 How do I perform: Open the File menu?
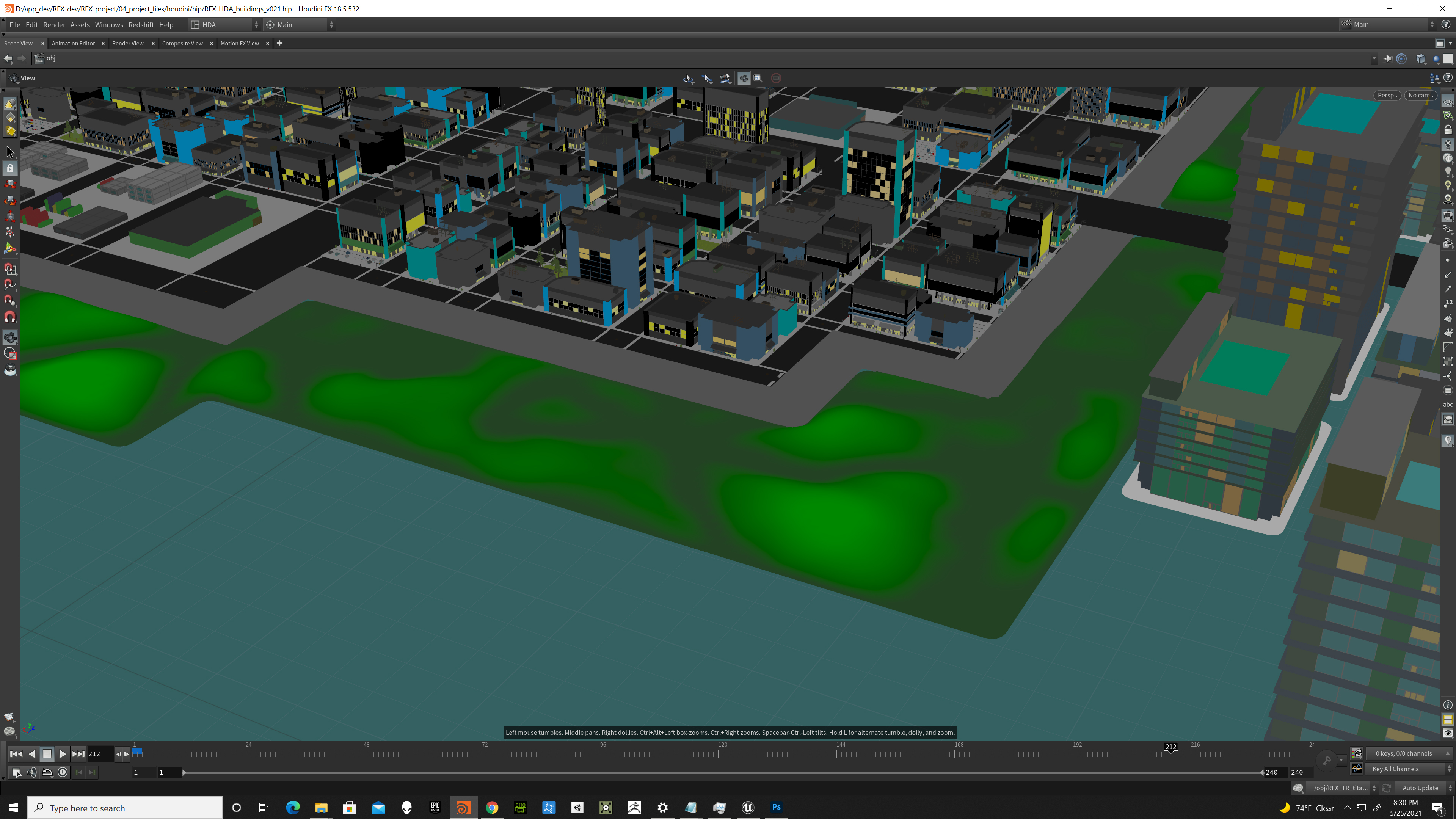[15, 25]
